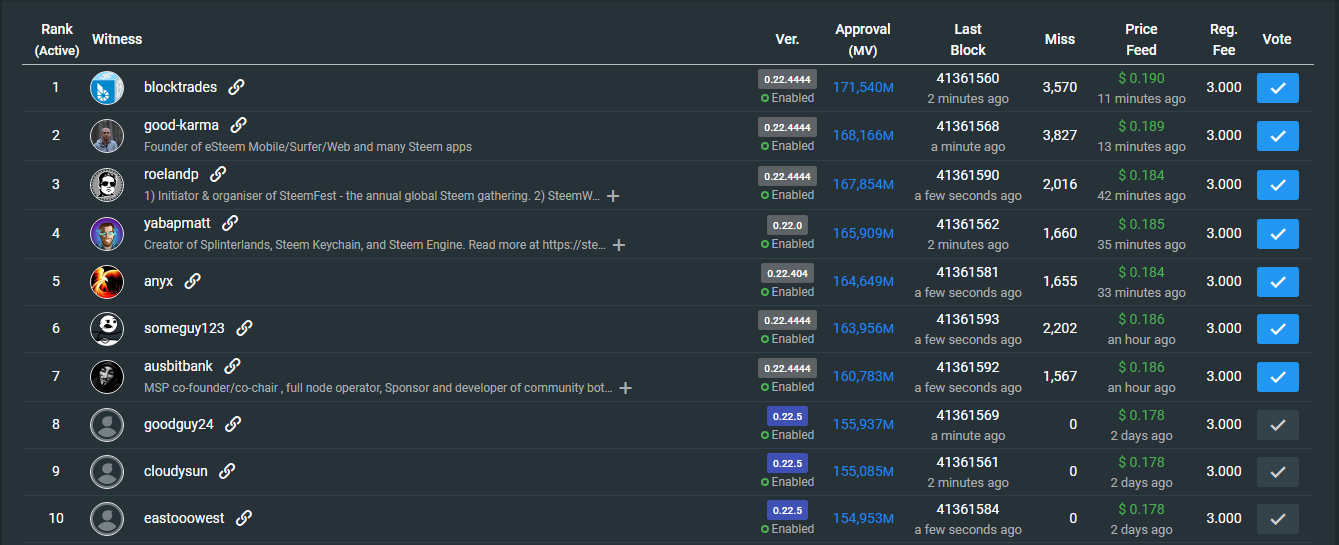Remove vote for witness blocktrades

(1277, 88)
